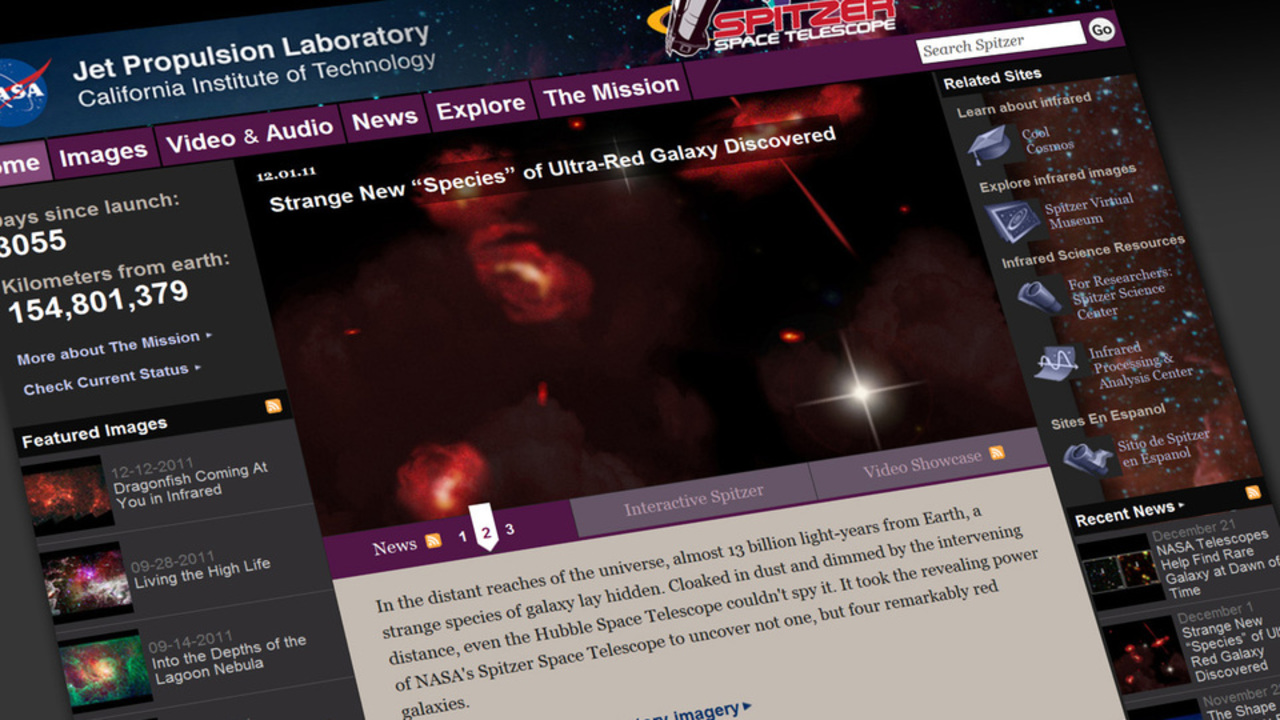Click the News RSS feed icon
Image resolution: width=1280 pixels, height=720 pixels.
click(433, 541)
